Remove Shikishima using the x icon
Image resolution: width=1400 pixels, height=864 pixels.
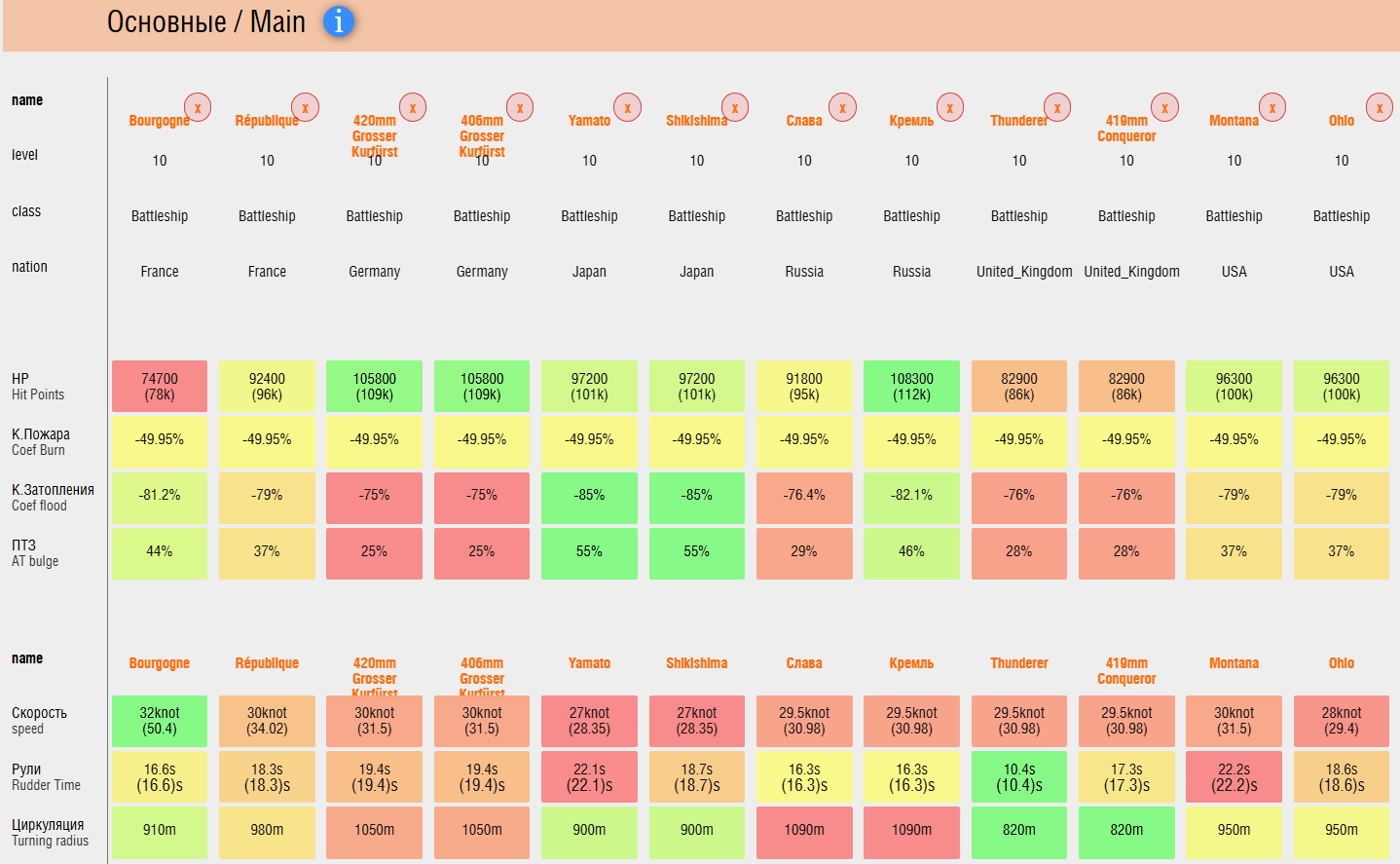[735, 107]
